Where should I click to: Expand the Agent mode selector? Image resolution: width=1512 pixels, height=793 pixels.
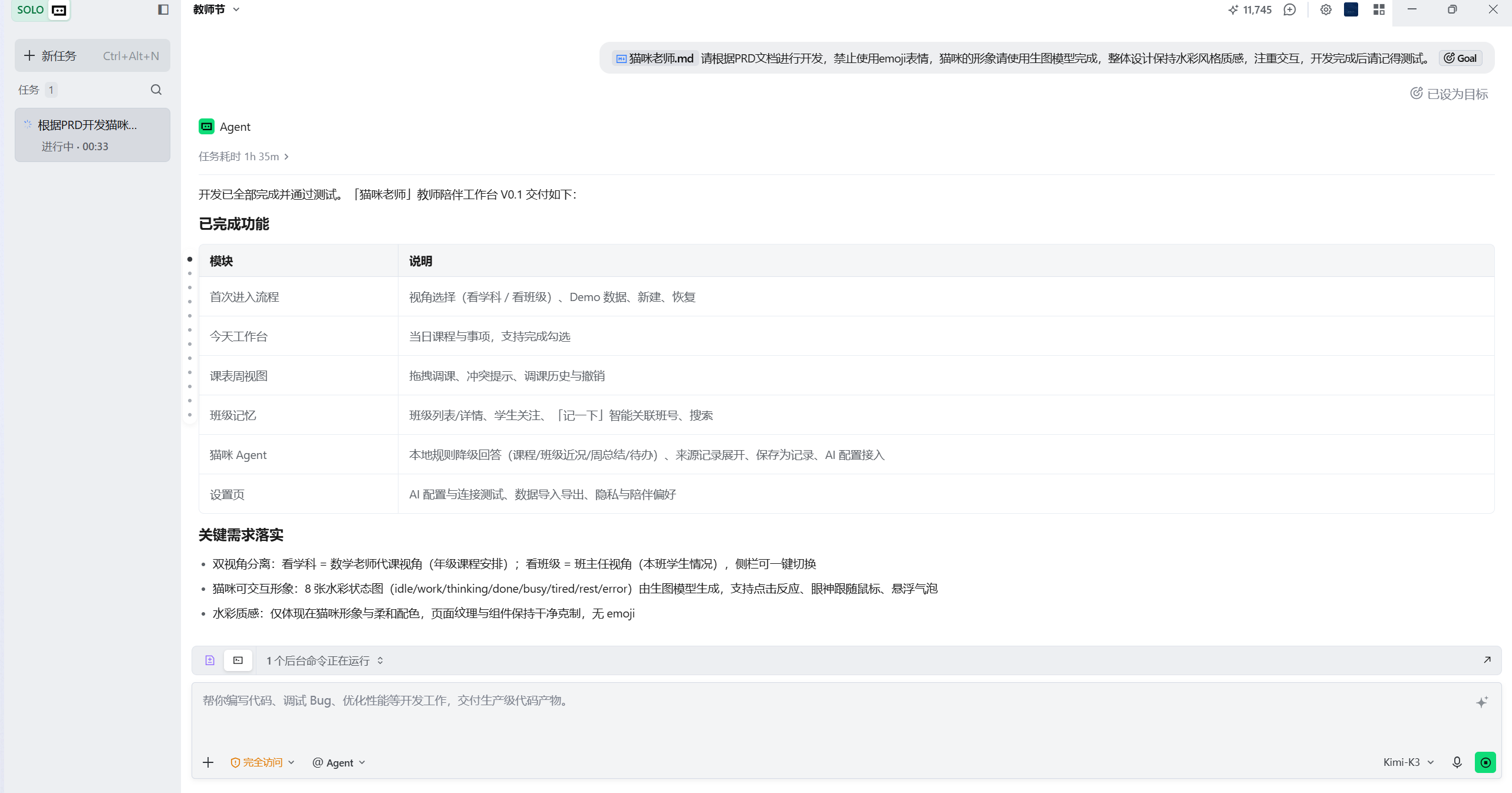click(339, 762)
